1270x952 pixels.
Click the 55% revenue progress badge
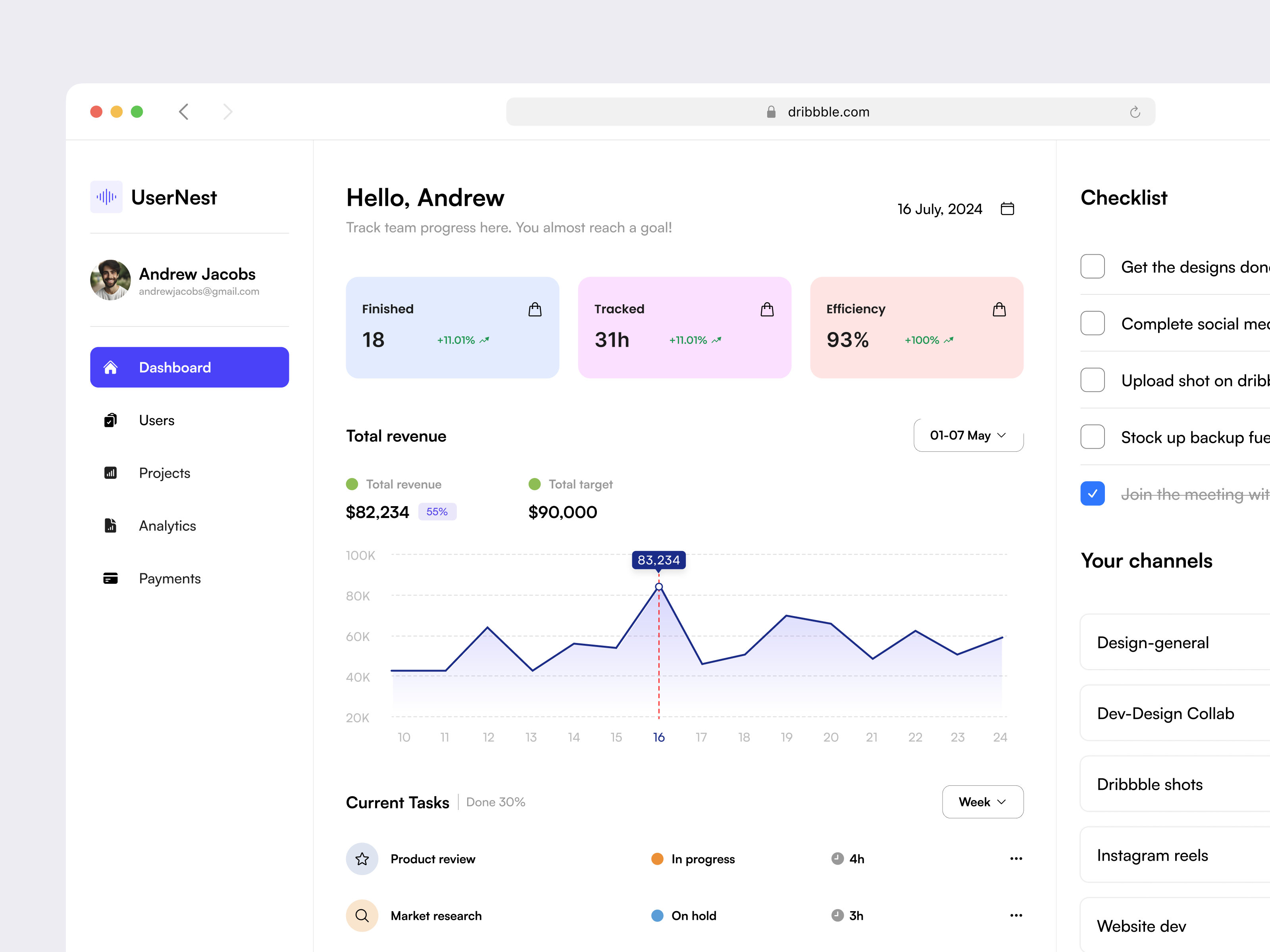tap(437, 511)
